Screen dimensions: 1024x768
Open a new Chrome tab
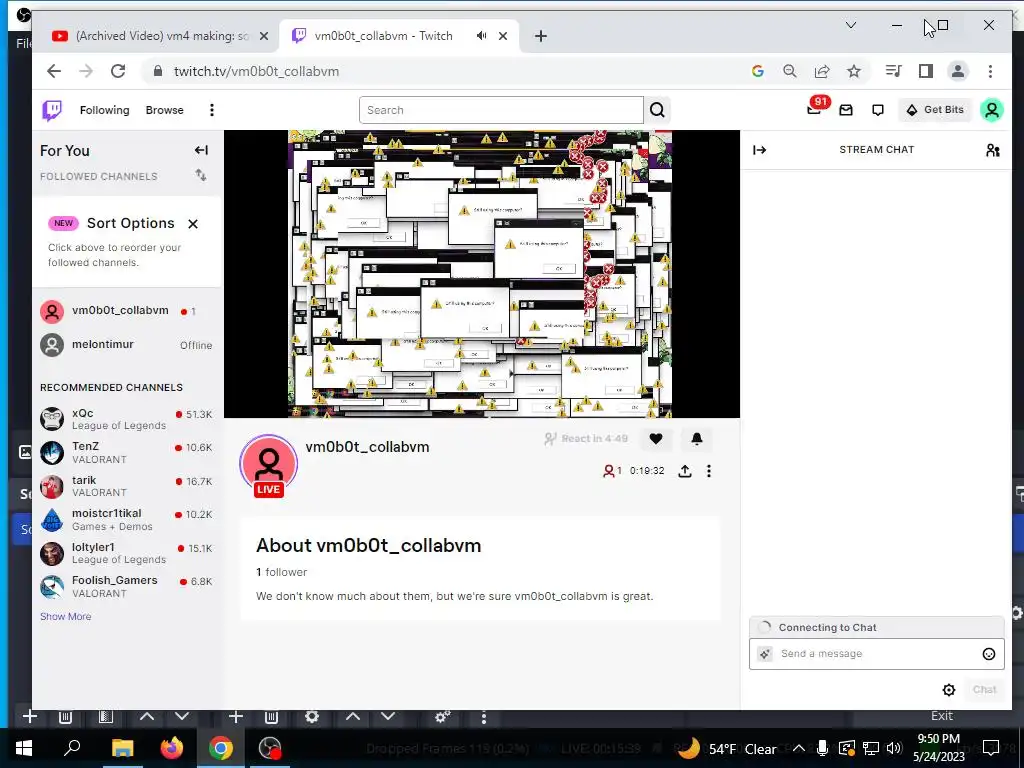tap(541, 37)
